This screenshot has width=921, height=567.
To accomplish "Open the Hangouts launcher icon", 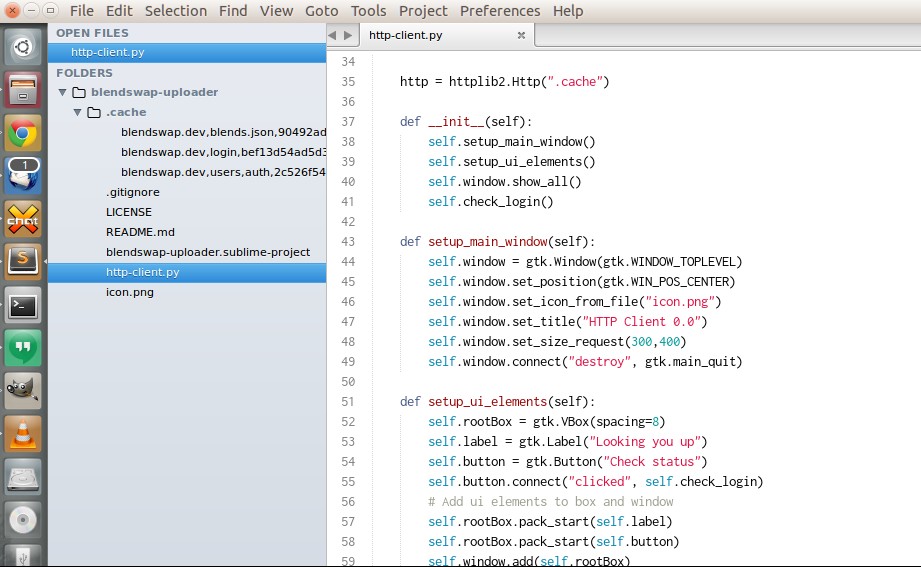I will click(23, 347).
